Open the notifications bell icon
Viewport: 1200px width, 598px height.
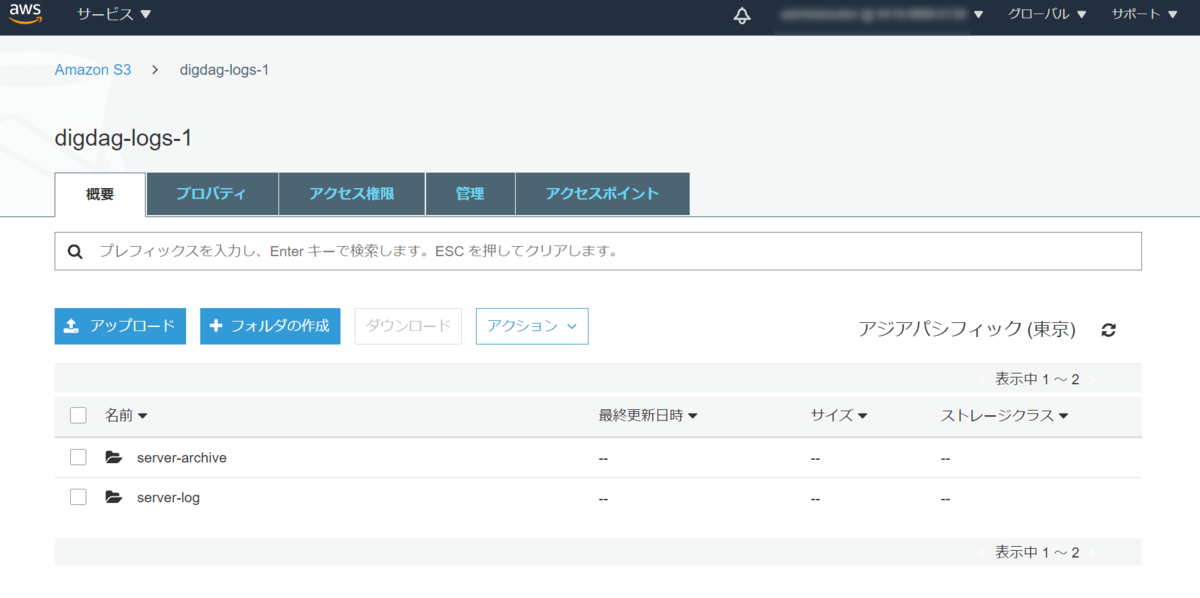[742, 16]
